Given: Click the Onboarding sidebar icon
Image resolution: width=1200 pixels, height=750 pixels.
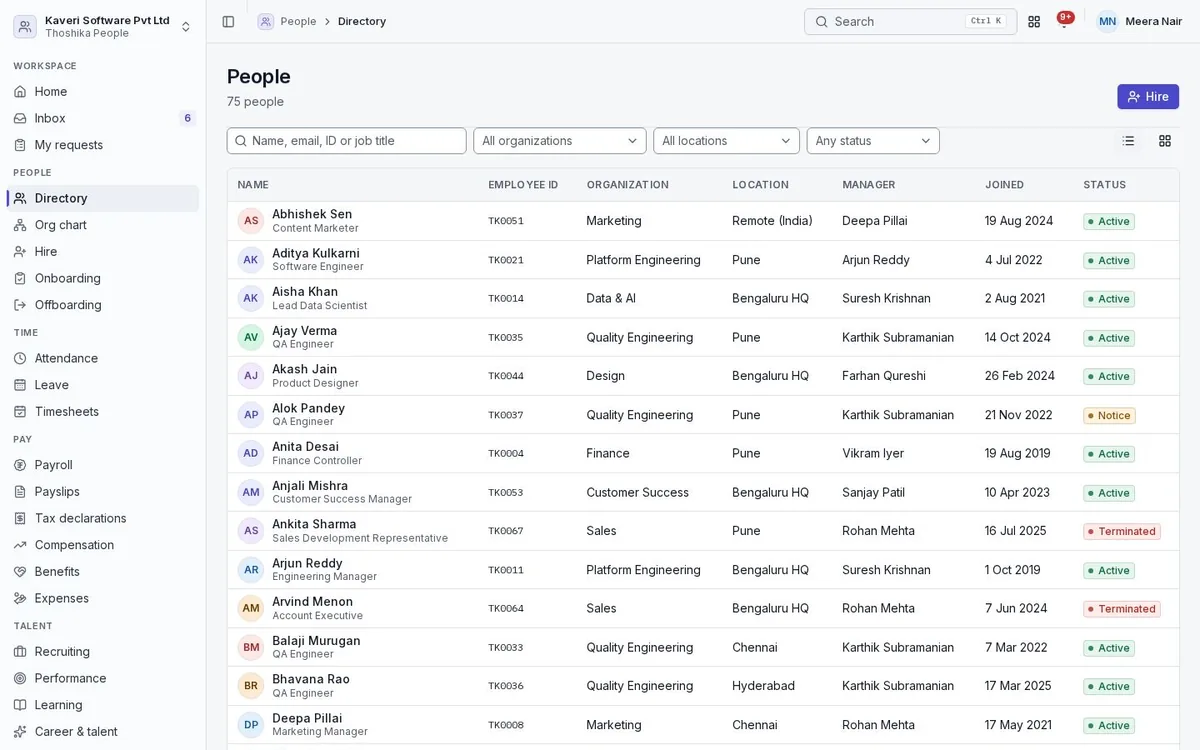Looking at the screenshot, I should coord(20,278).
